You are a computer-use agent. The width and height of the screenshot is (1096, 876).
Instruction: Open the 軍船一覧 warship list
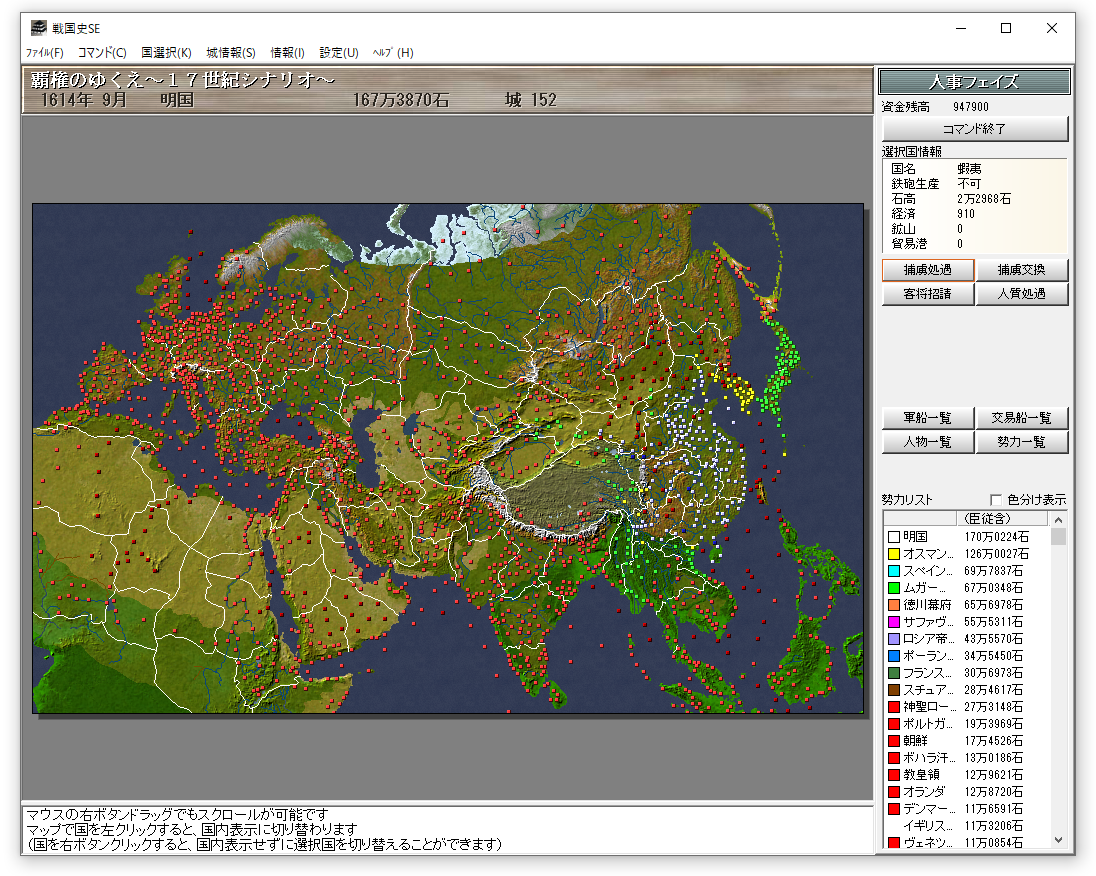pyautogui.click(x=927, y=418)
